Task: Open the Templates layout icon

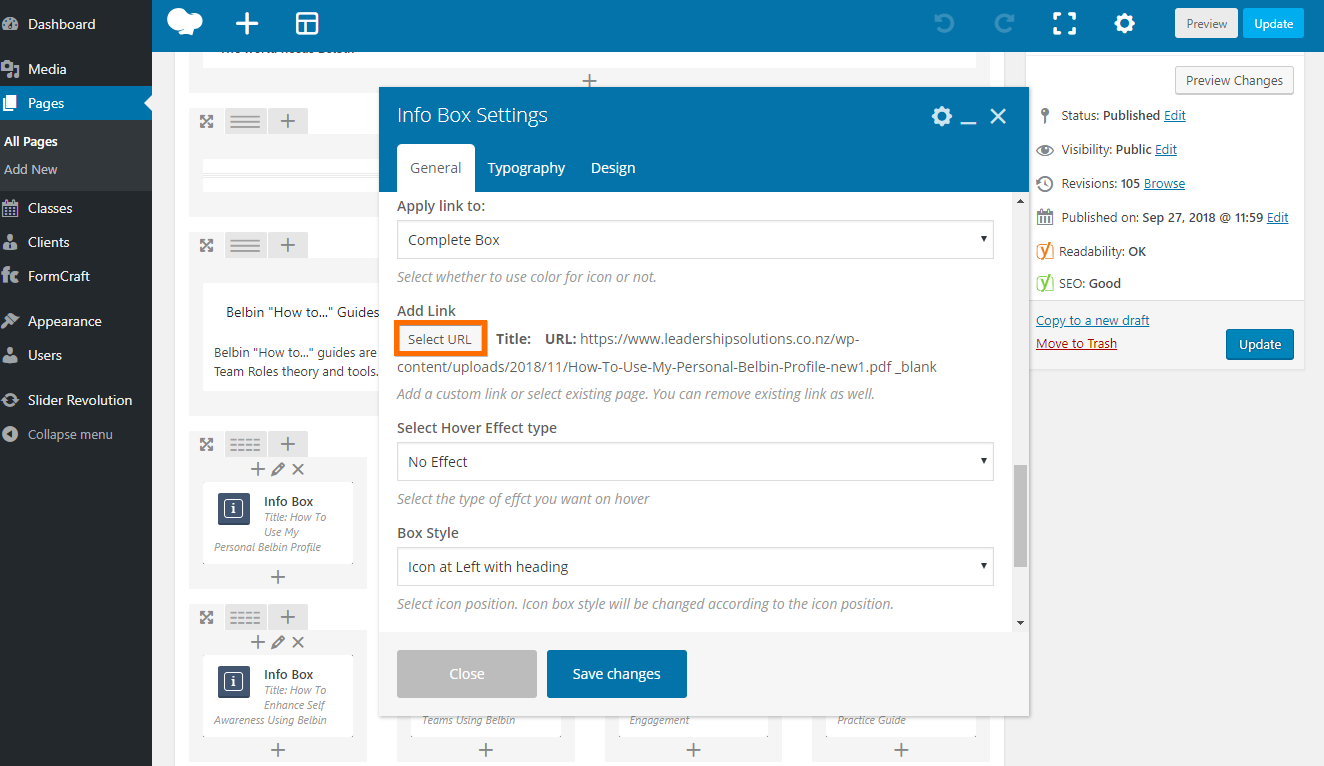Action: pos(307,24)
